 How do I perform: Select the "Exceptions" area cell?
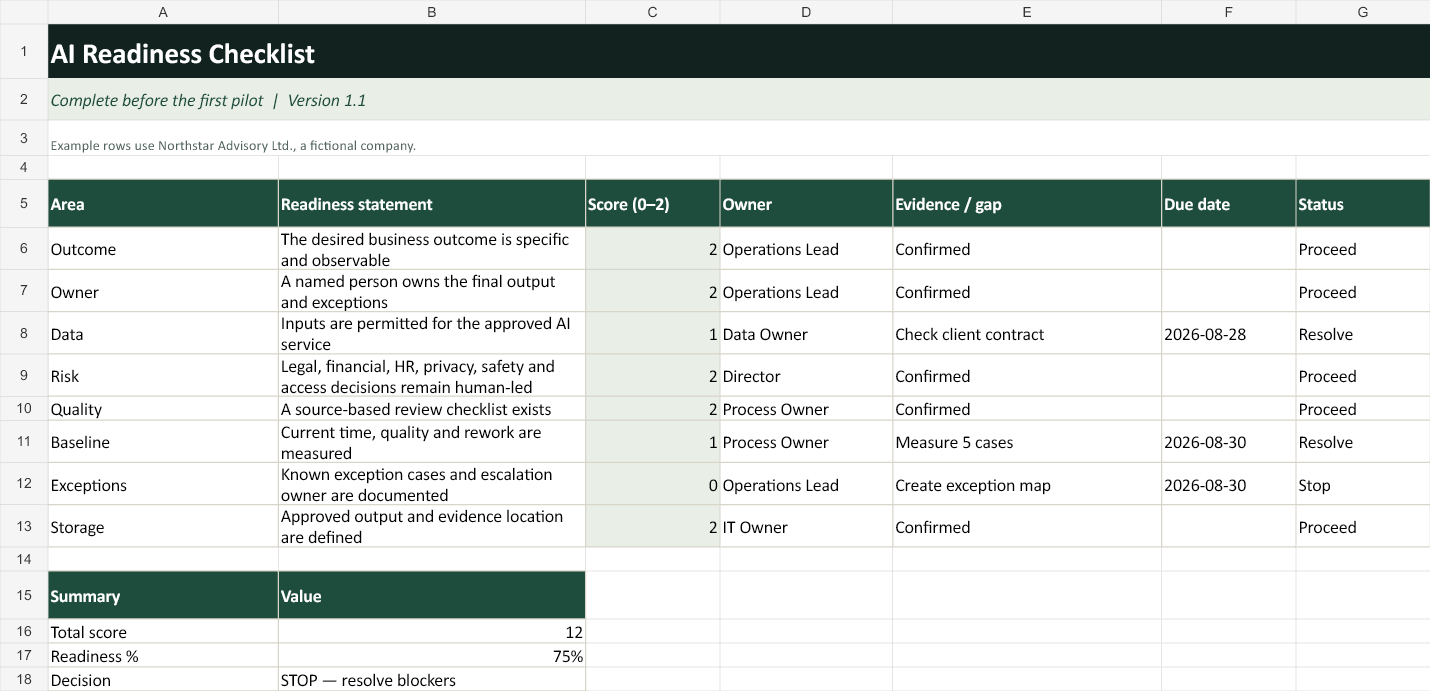point(163,485)
